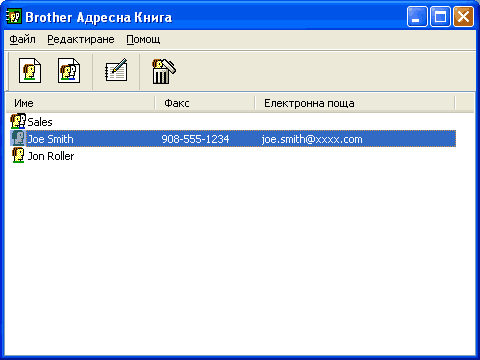Minimize the address book window
The image size is (480, 360).
[x=417, y=16]
